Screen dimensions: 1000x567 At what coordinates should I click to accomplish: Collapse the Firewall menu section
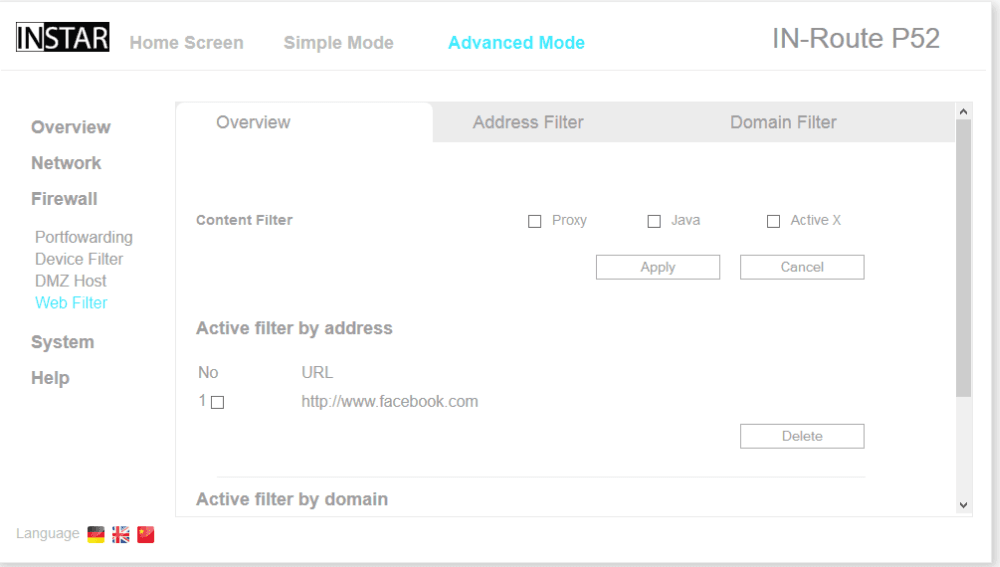pyautogui.click(x=64, y=199)
